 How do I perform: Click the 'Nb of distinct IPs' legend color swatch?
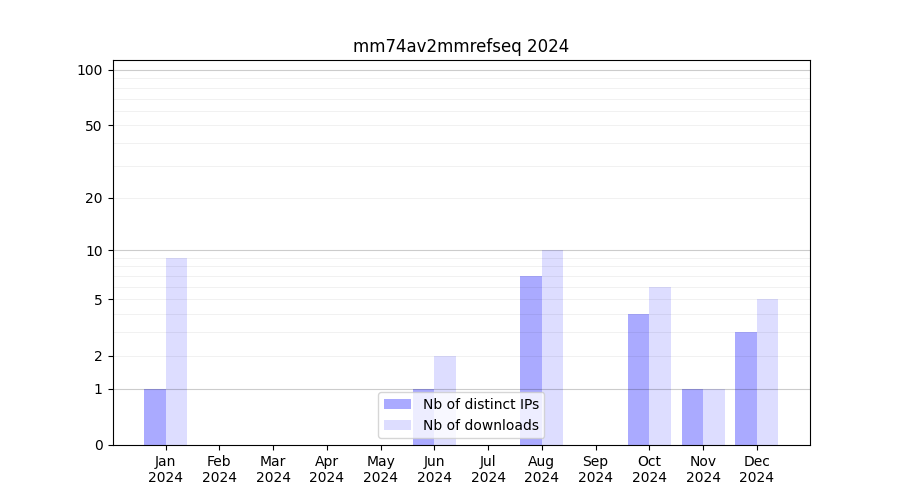[x=397, y=404]
